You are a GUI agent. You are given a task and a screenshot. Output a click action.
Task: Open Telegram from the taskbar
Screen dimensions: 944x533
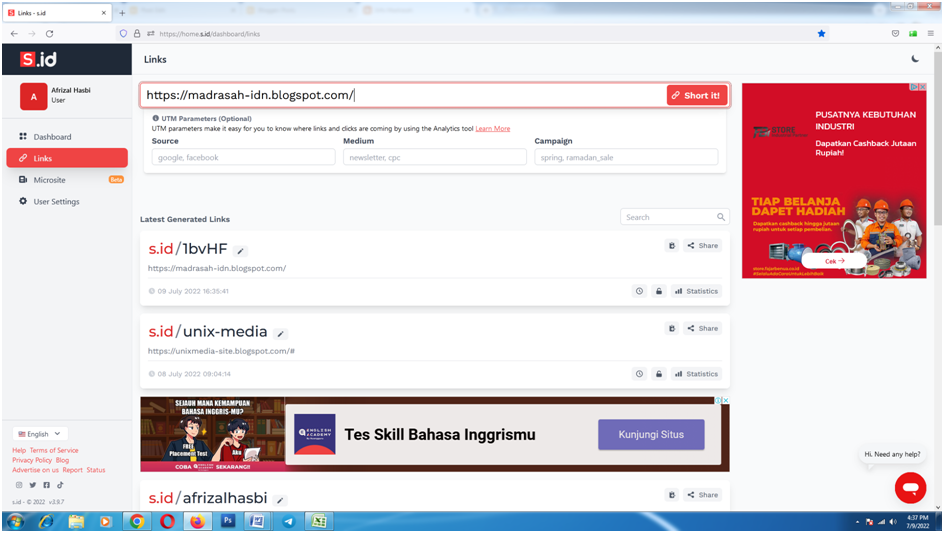coord(288,522)
